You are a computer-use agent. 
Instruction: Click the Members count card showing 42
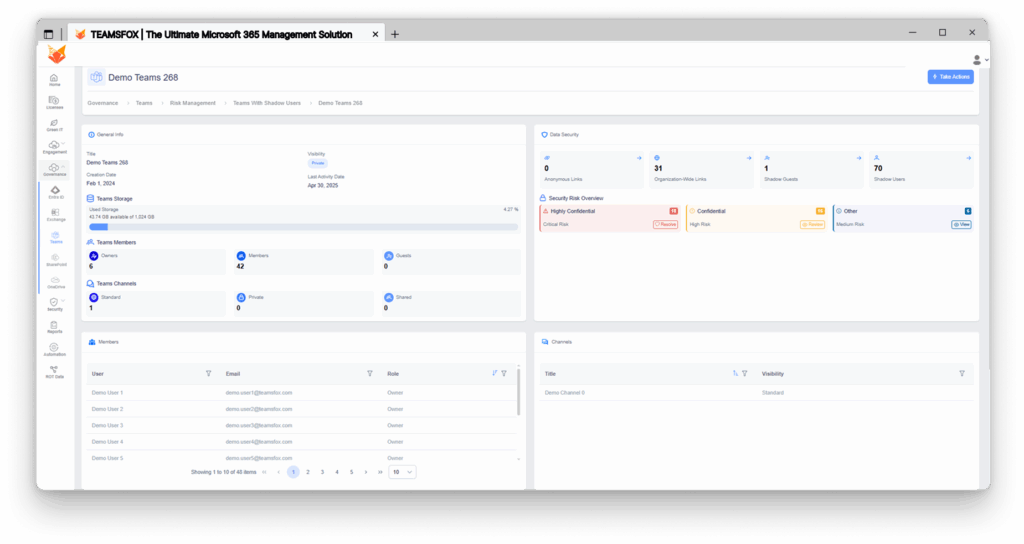(304, 261)
